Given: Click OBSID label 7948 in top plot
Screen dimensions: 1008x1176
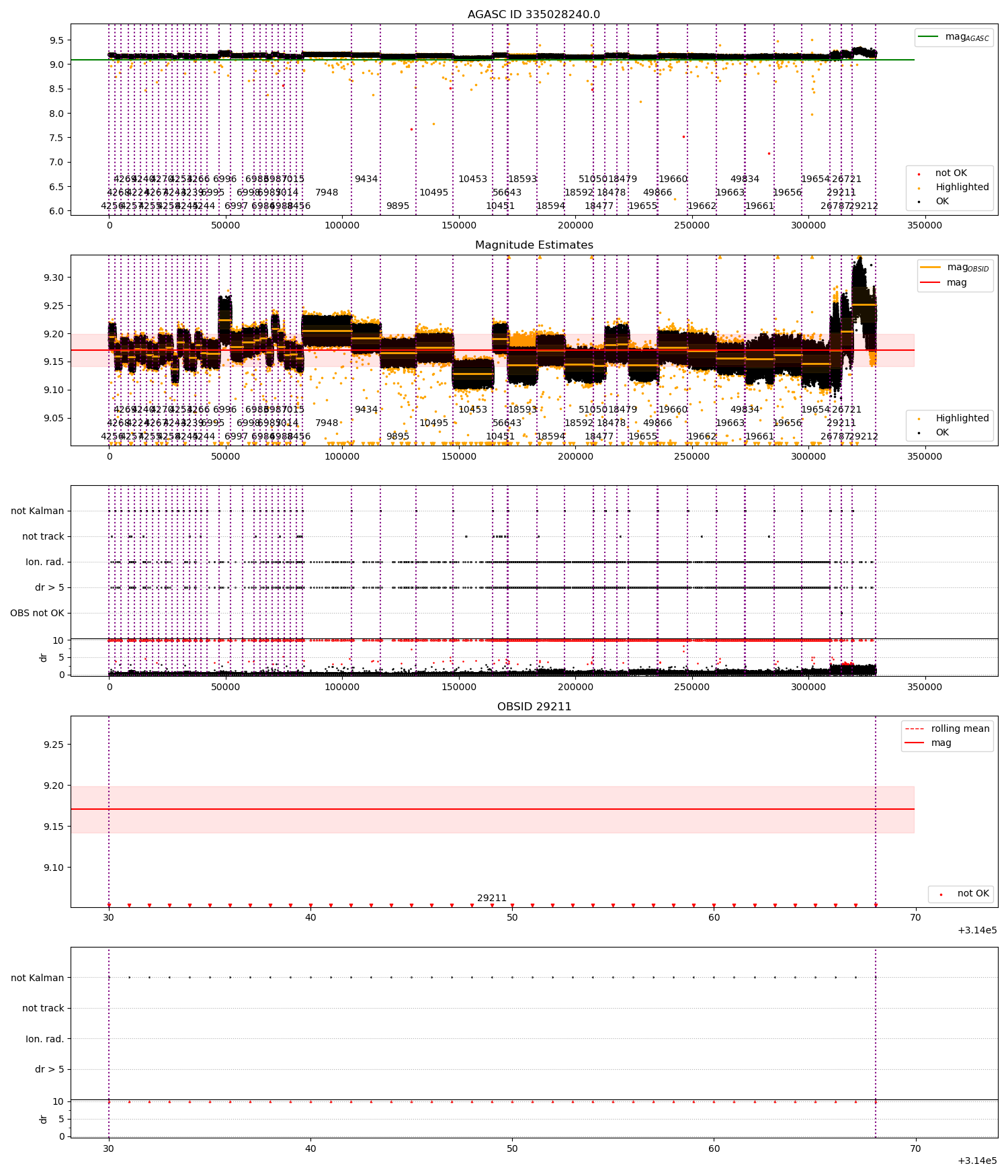Looking at the screenshot, I should tap(327, 193).
